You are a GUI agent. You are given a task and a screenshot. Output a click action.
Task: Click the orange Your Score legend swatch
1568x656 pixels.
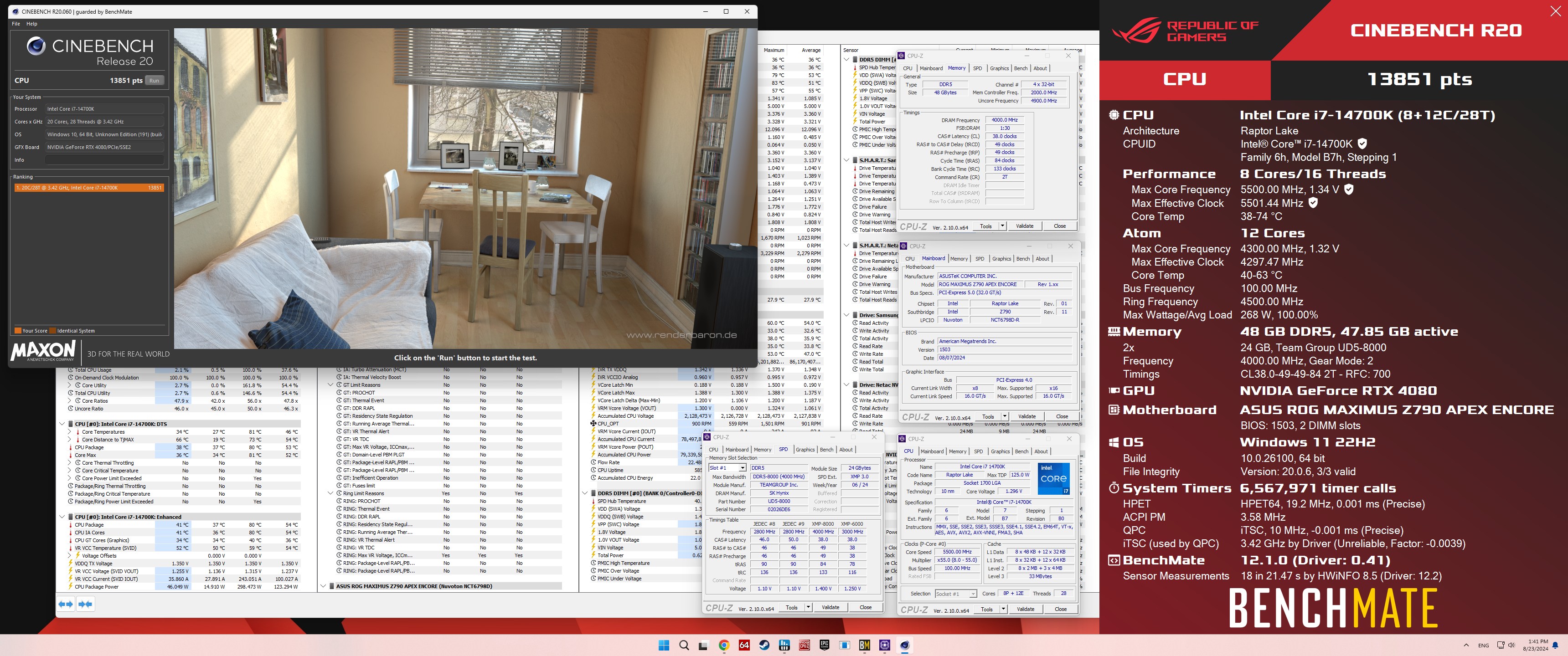[18, 331]
